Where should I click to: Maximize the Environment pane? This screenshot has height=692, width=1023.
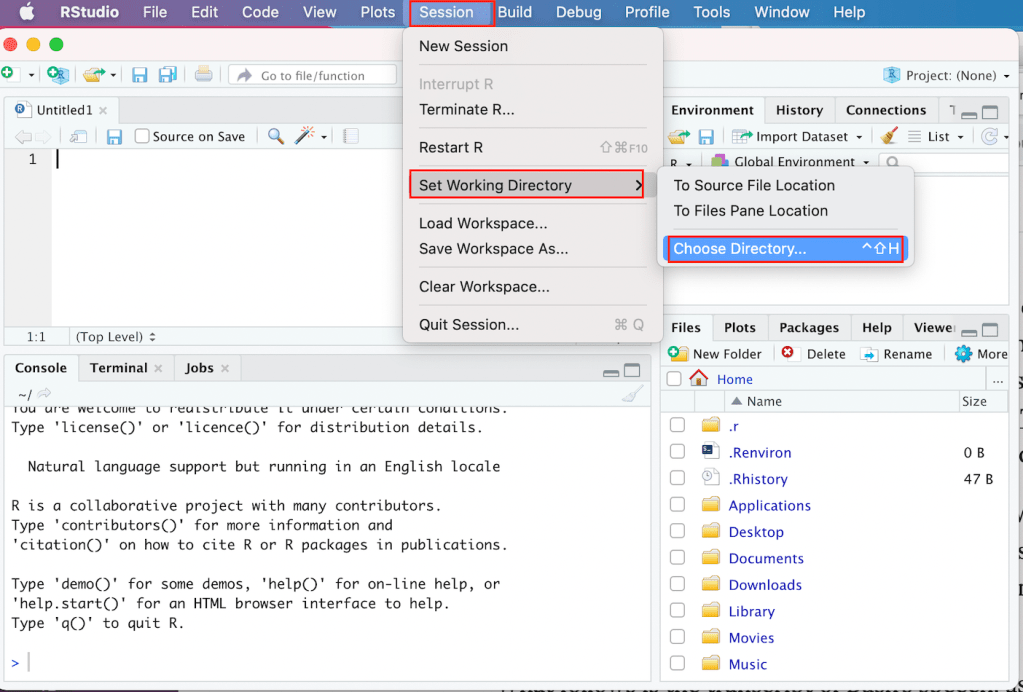point(990,112)
